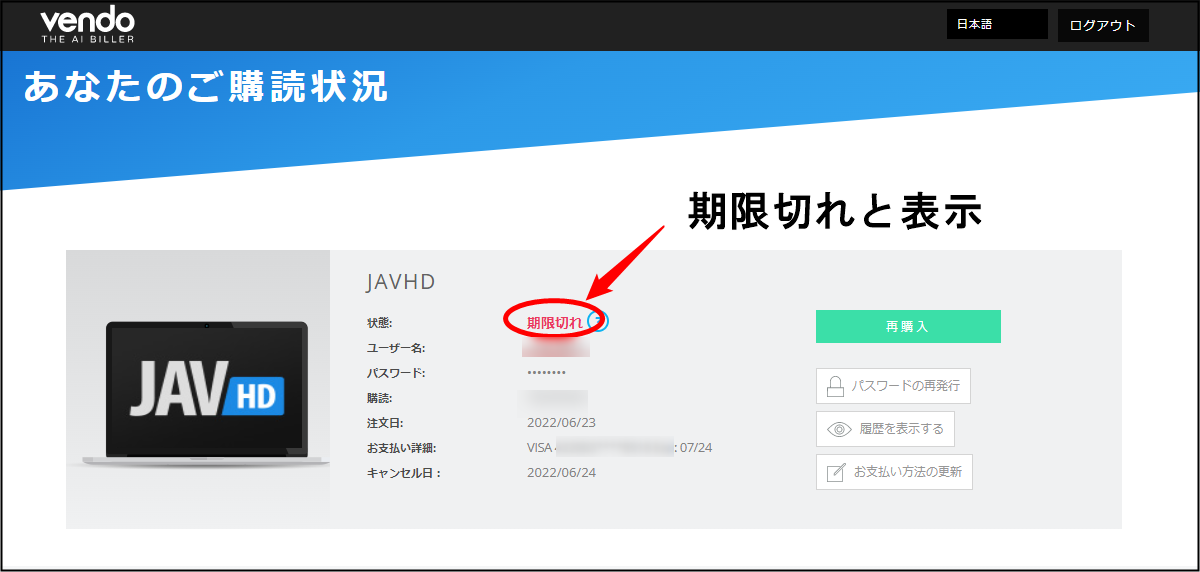
Task: Click the pencil icon for payment update
Action: pos(835,472)
